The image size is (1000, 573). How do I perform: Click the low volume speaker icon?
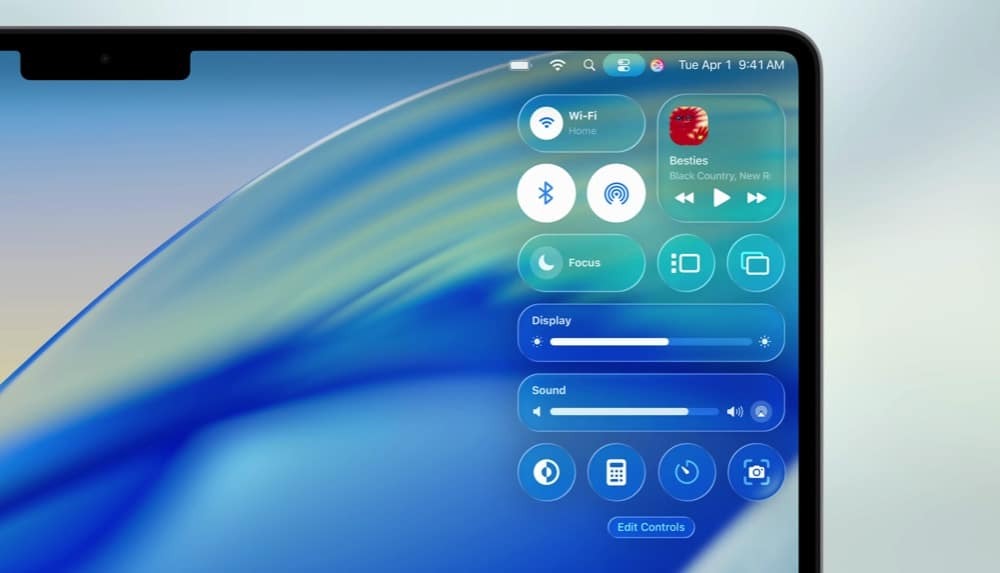(537, 412)
